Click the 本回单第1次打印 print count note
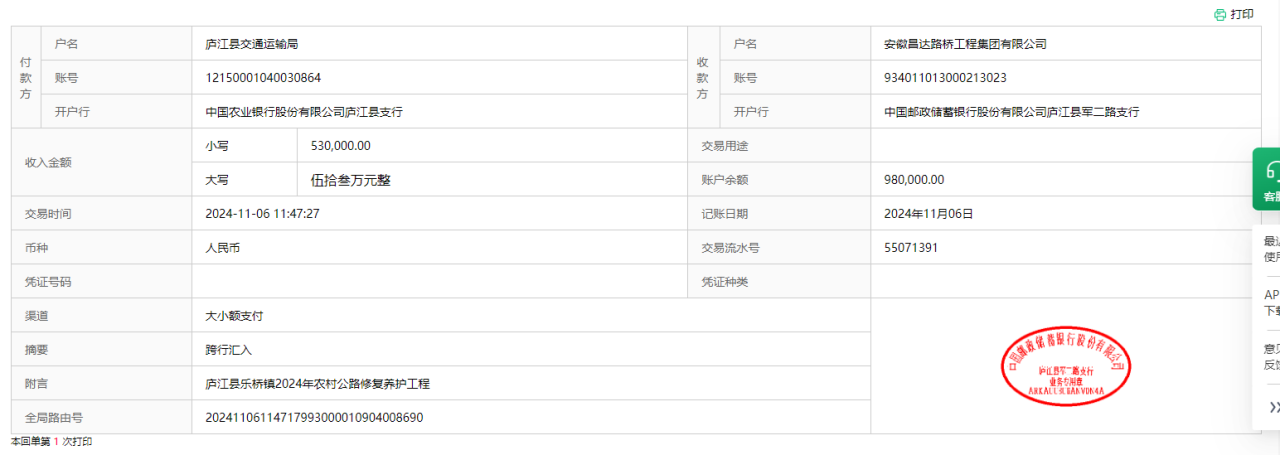This screenshot has width=1280, height=455. point(52,442)
